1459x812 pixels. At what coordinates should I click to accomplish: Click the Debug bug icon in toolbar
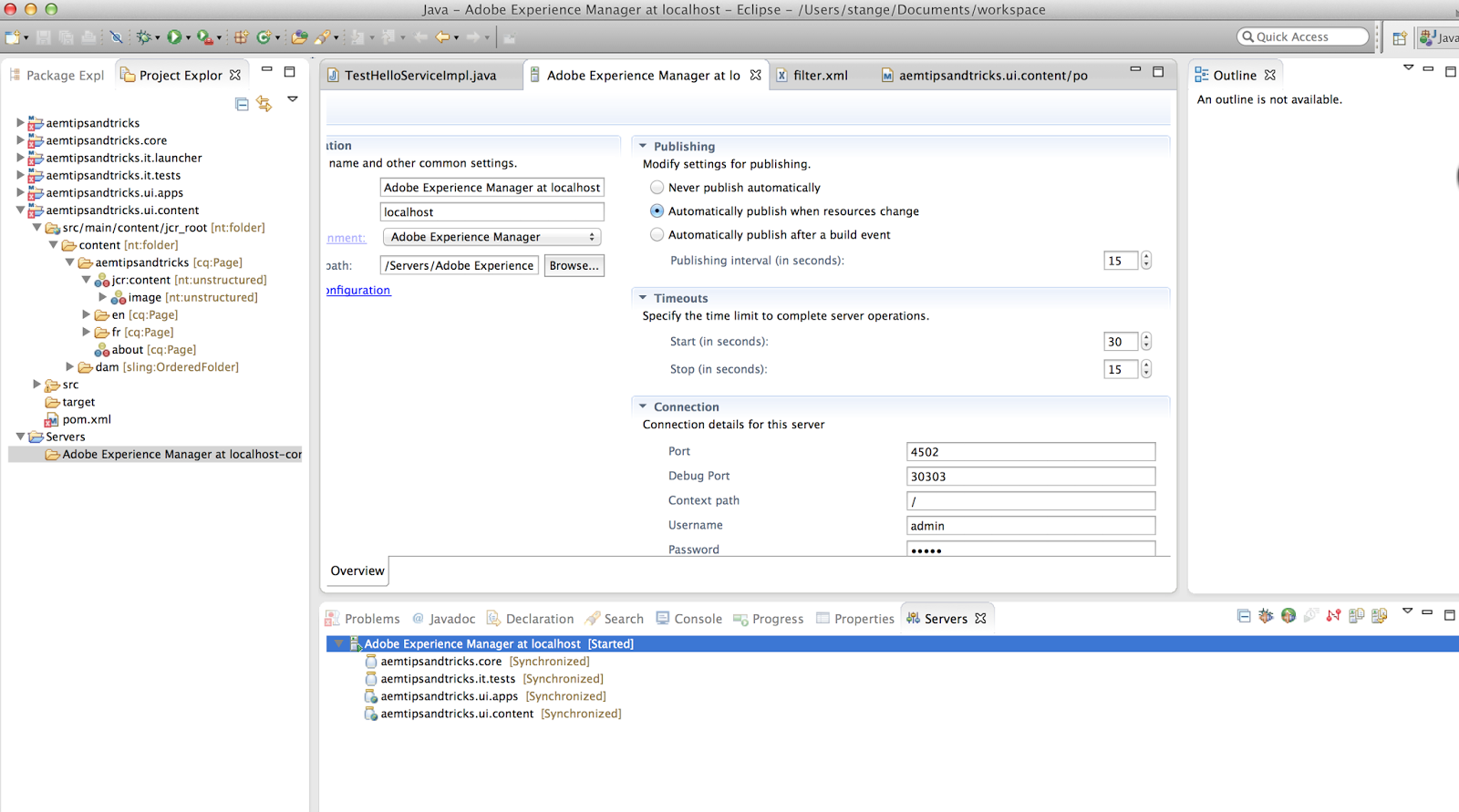(x=143, y=37)
